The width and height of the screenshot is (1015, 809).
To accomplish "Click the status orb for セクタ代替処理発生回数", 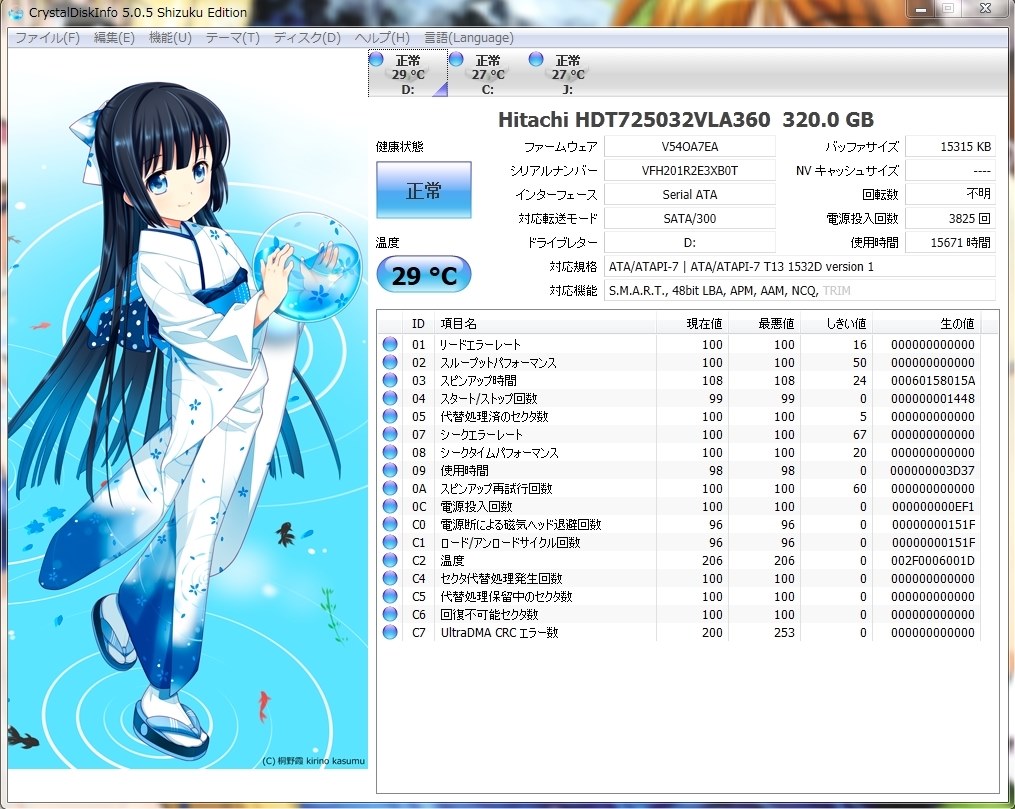I will pyautogui.click(x=390, y=578).
